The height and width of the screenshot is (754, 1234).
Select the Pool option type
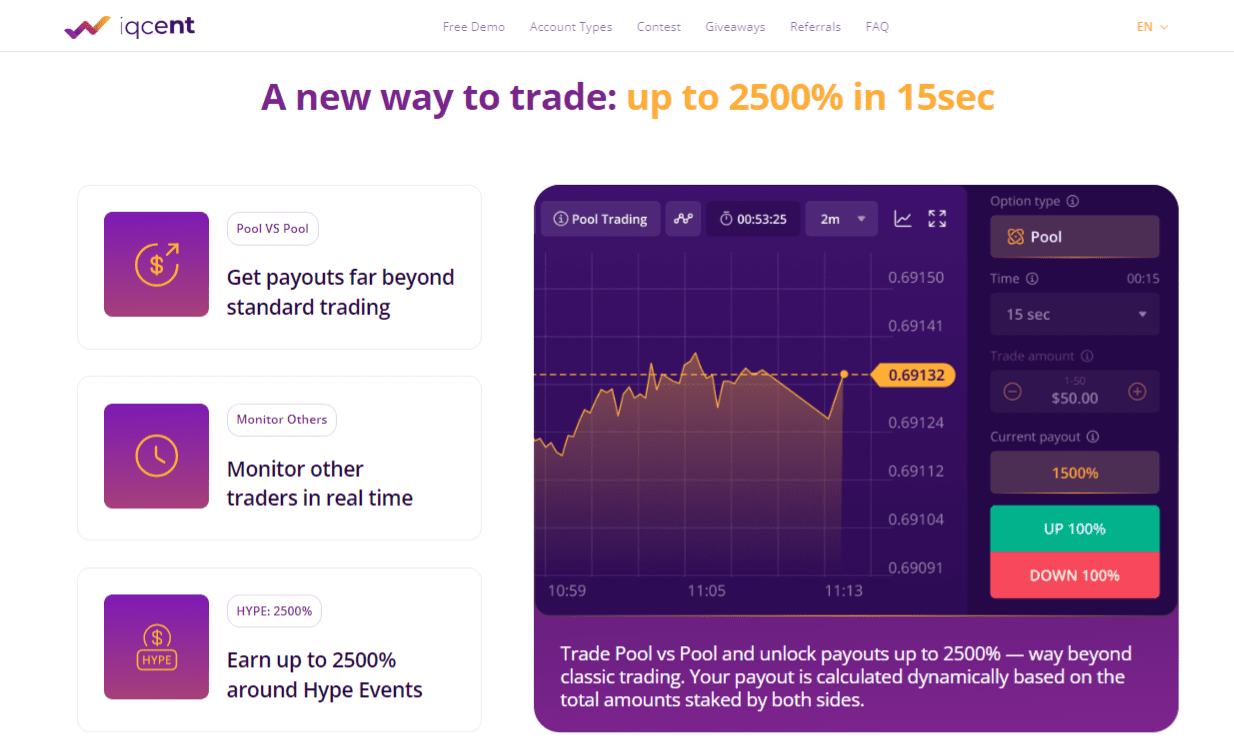pos(1075,237)
